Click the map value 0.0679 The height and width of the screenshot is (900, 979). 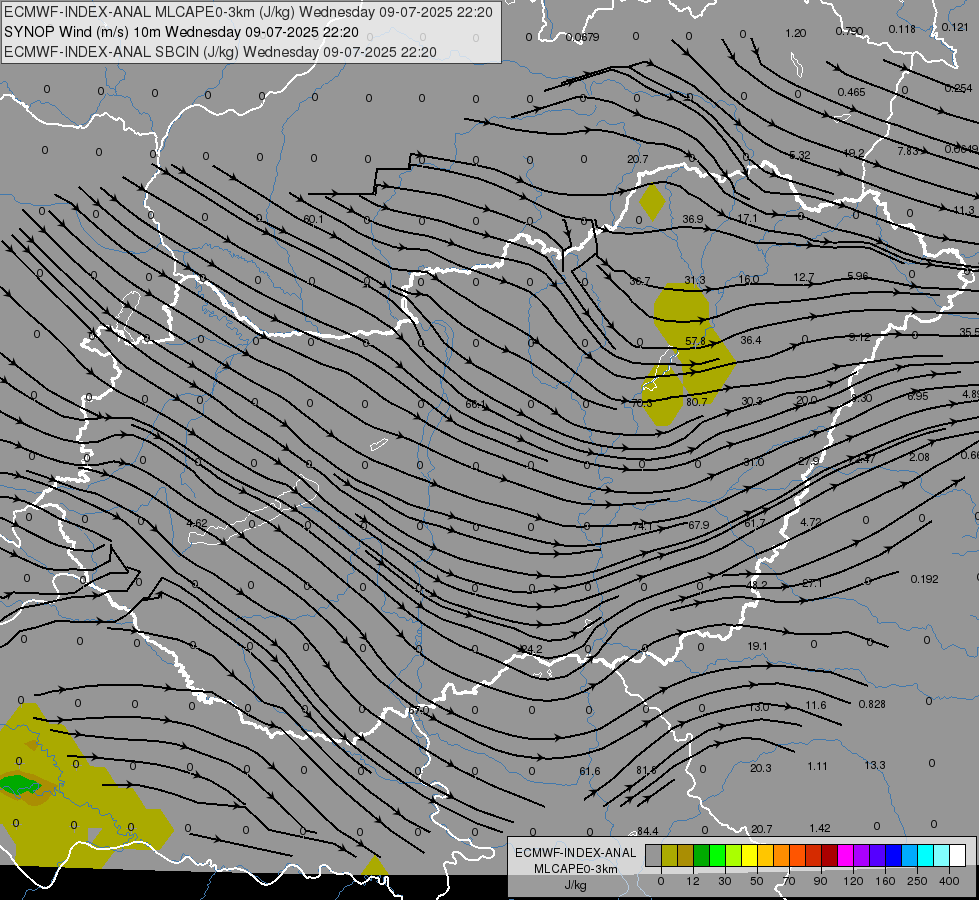(583, 37)
